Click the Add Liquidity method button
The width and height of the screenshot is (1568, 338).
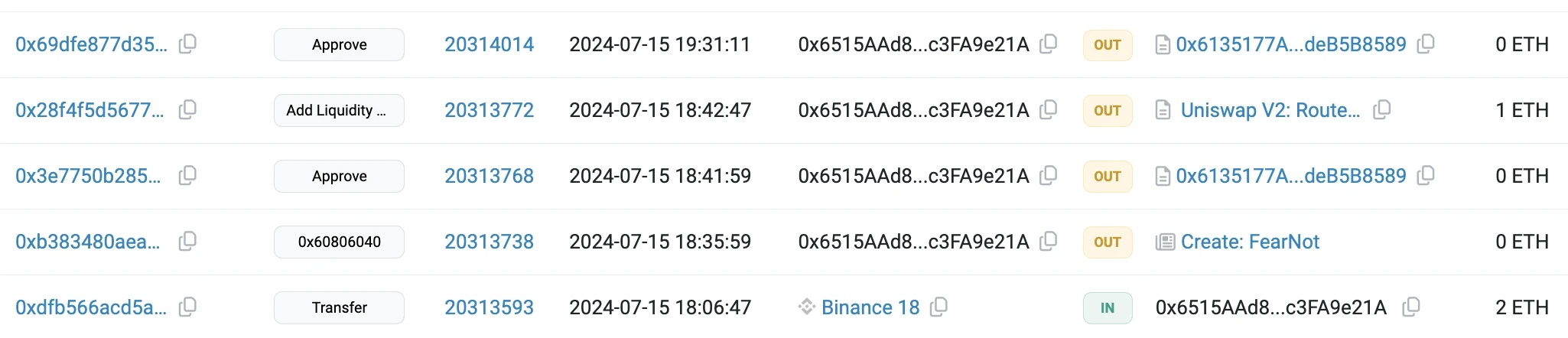coord(339,110)
